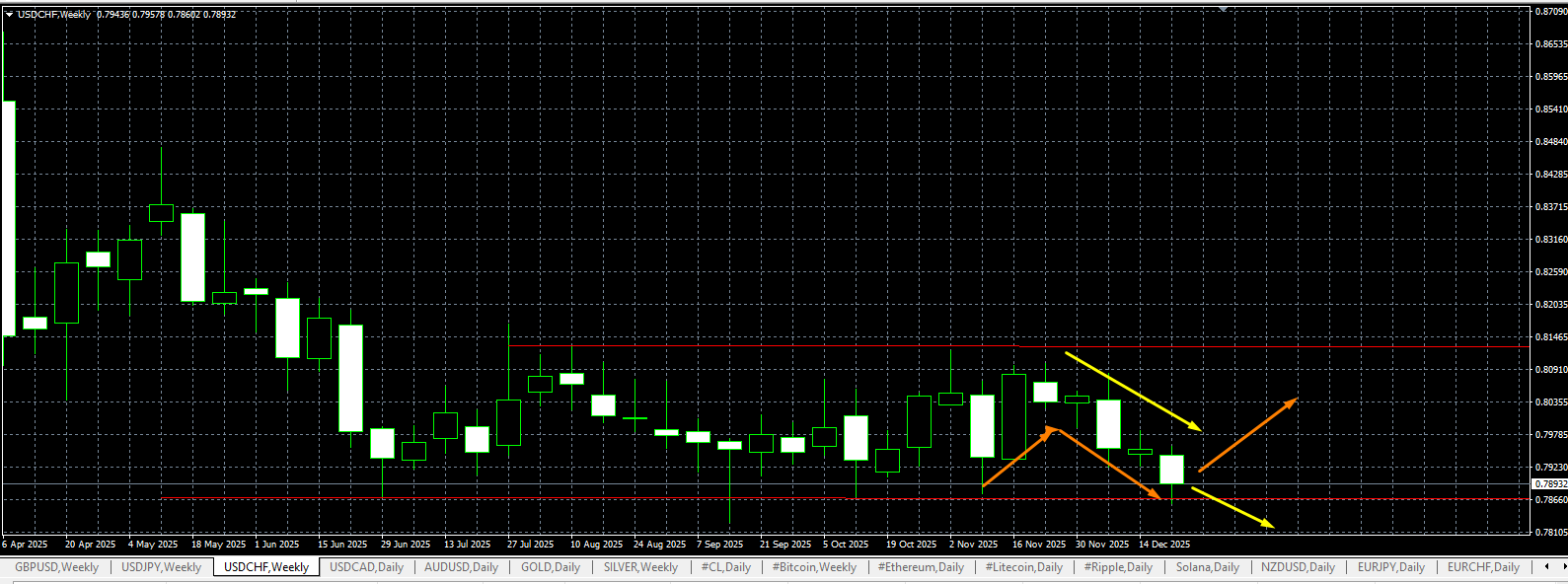Click the 1 Jun 2025 date label
This screenshot has width=1568, height=584.
click(x=277, y=545)
